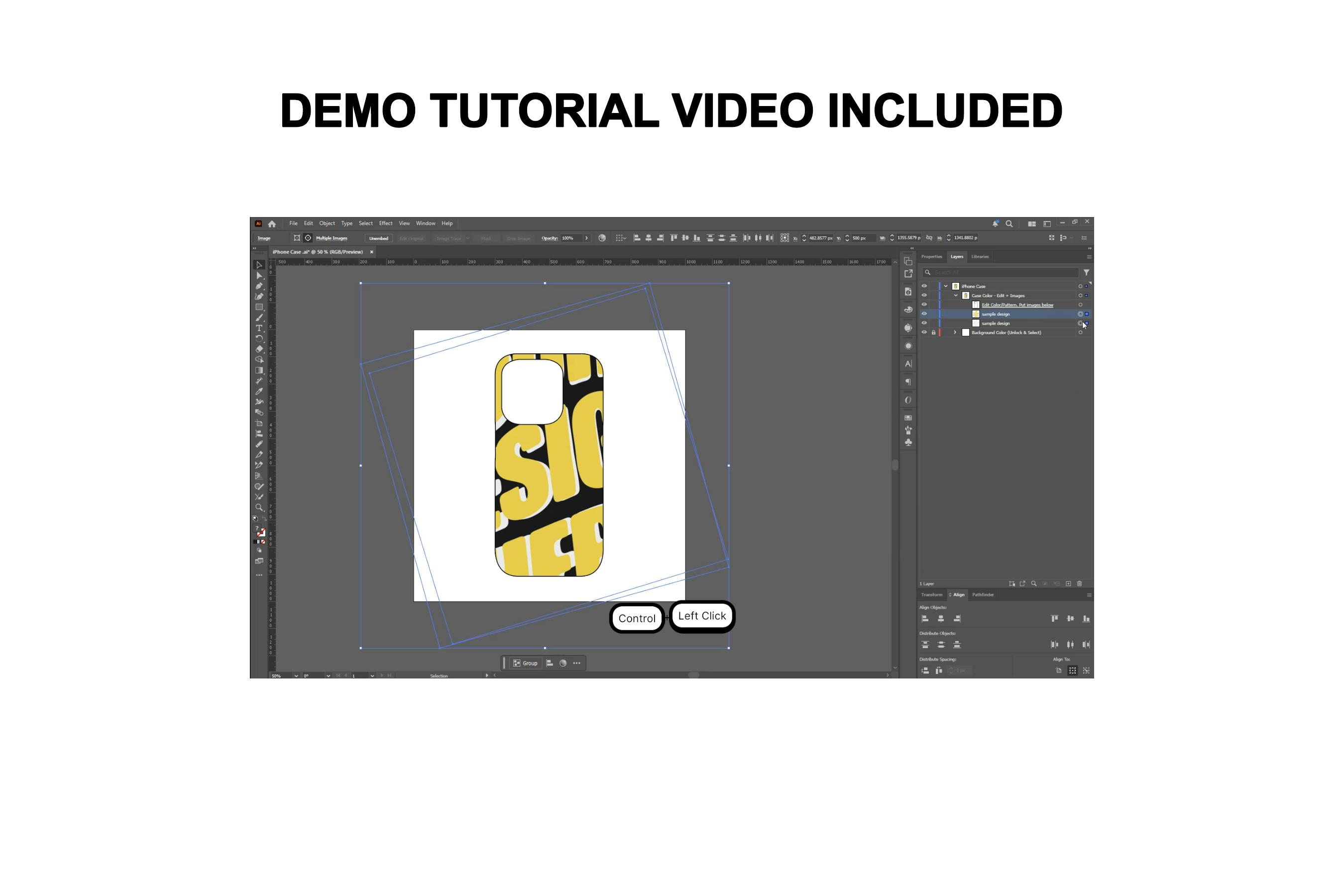This screenshot has height=896, width=1344.
Task: Open the Align panel options menu
Action: click(1089, 595)
